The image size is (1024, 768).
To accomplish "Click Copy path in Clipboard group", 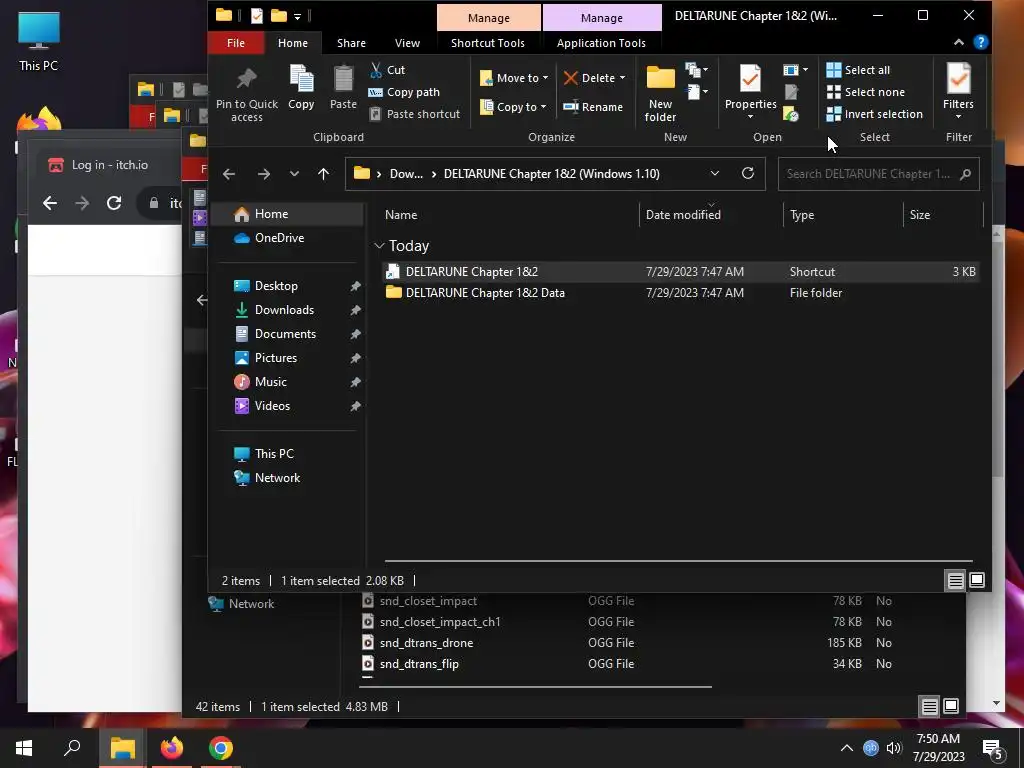I will [x=404, y=92].
